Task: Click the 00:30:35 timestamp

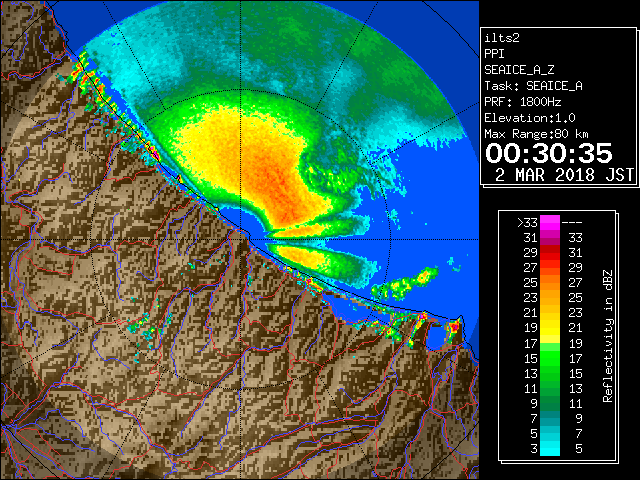Action: point(549,153)
